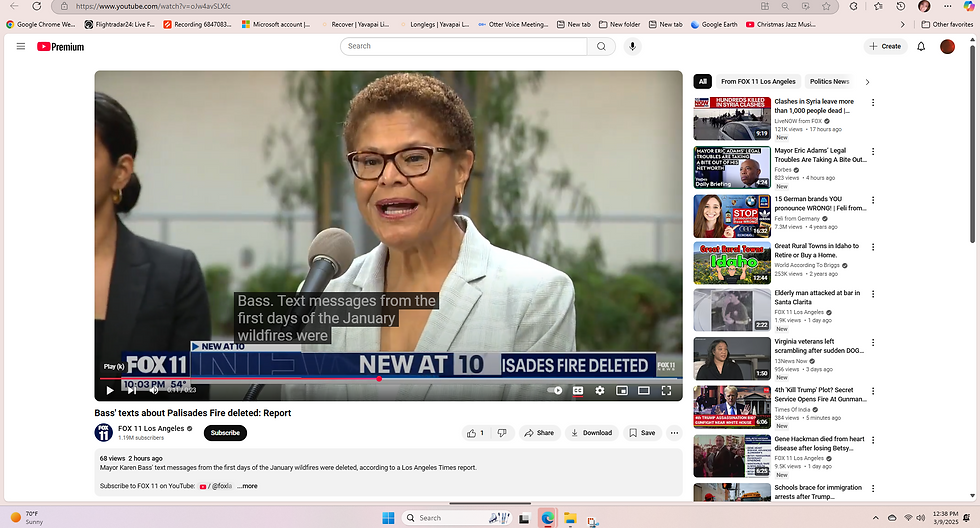The height and width of the screenshot is (528, 980).
Task: Toggle closed captions in player
Action: [578, 391]
